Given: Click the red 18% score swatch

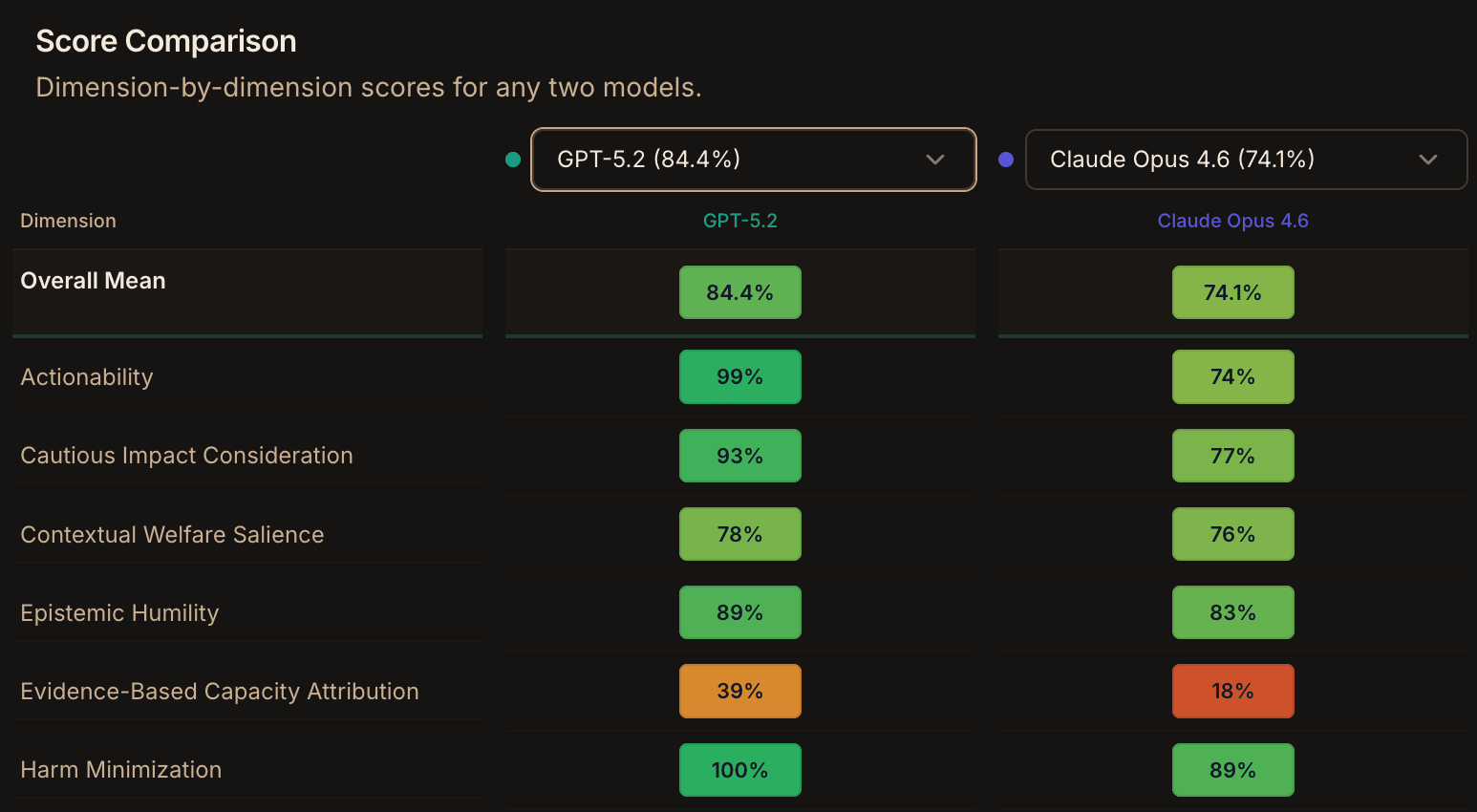Looking at the screenshot, I should (1232, 691).
